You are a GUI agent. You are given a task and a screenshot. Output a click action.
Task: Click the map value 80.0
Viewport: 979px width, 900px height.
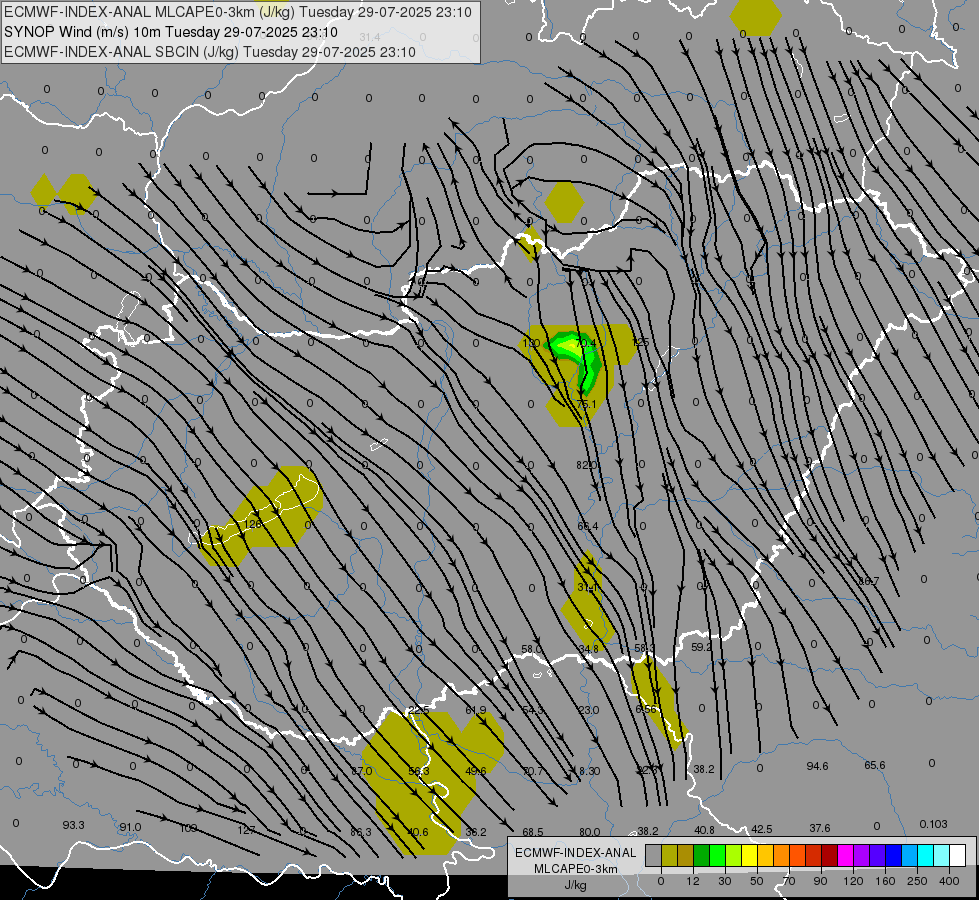589,832
